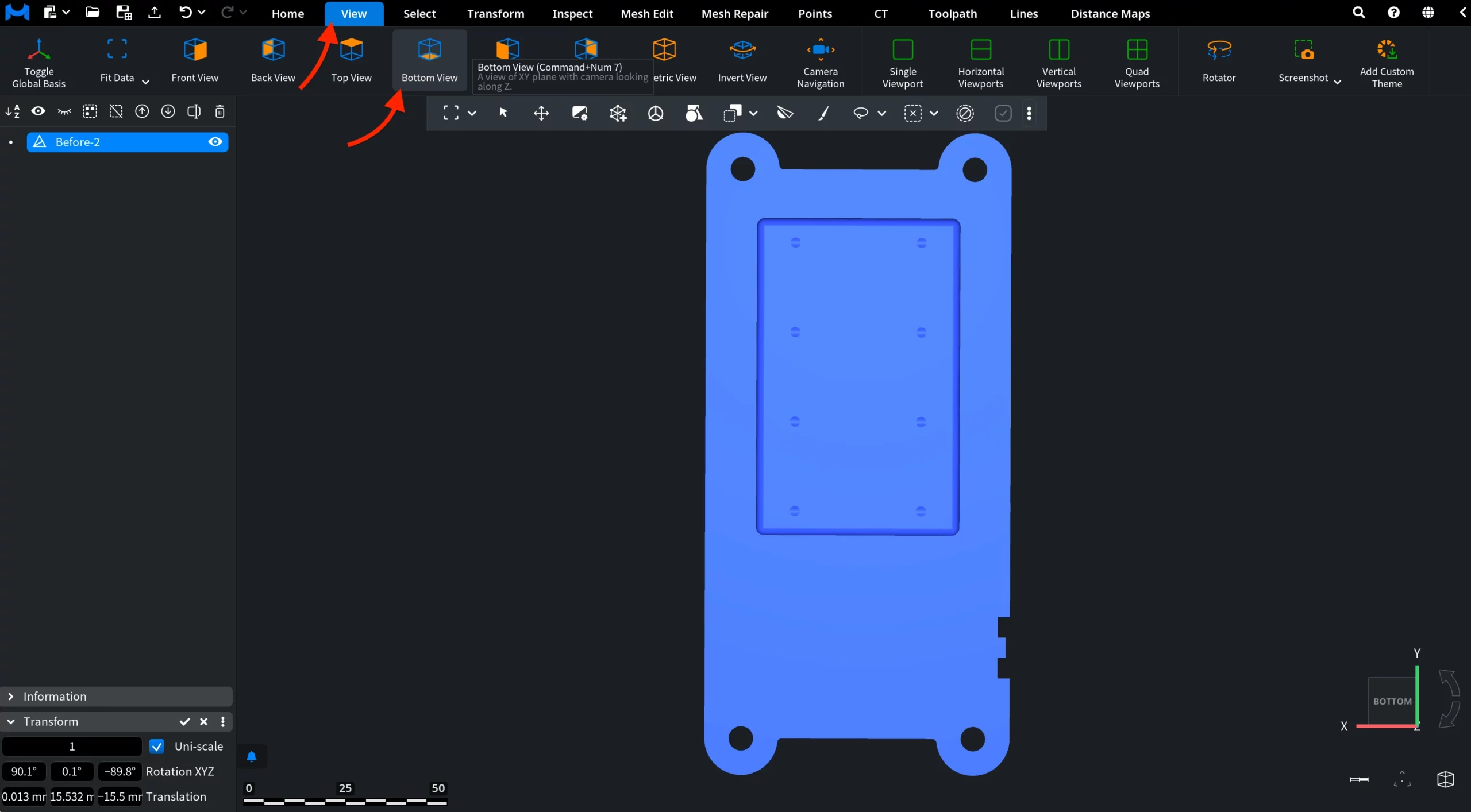Click the rename object icon
Image resolution: width=1471 pixels, height=812 pixels.
(x=194, y=111)
